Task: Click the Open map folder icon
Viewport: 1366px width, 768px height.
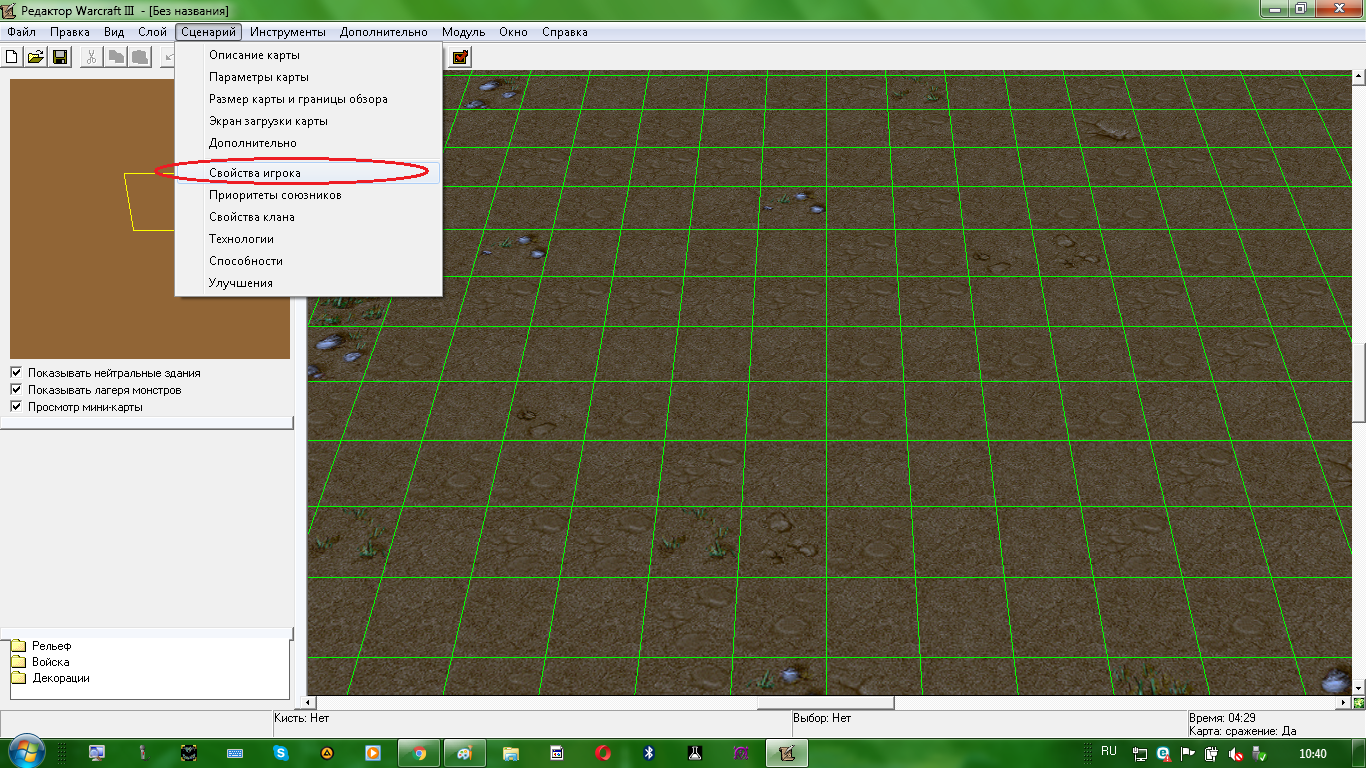Action: tap(36, 57)
